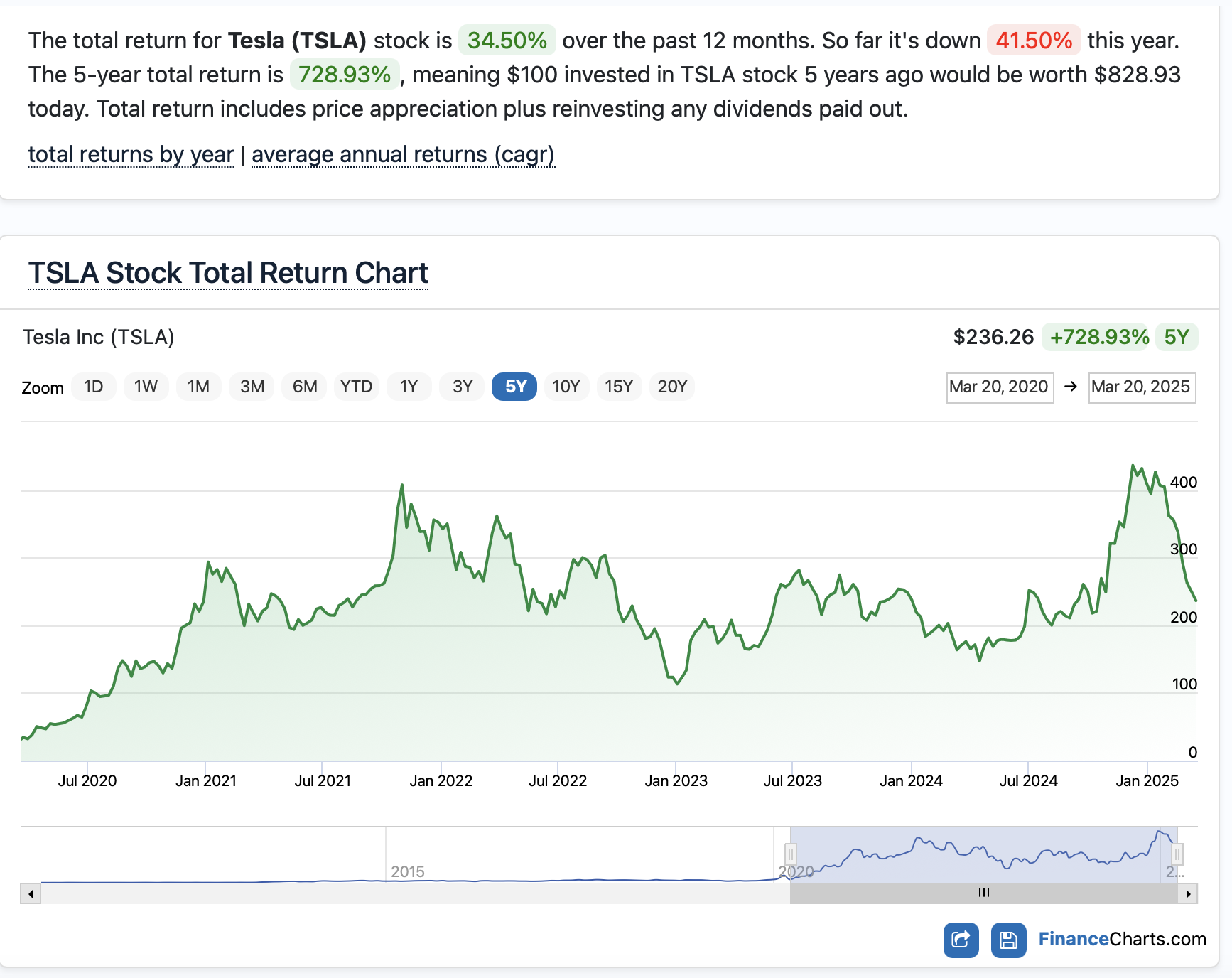
Task: Open the FinanceCharts.com link
Action: (1122, 939)
